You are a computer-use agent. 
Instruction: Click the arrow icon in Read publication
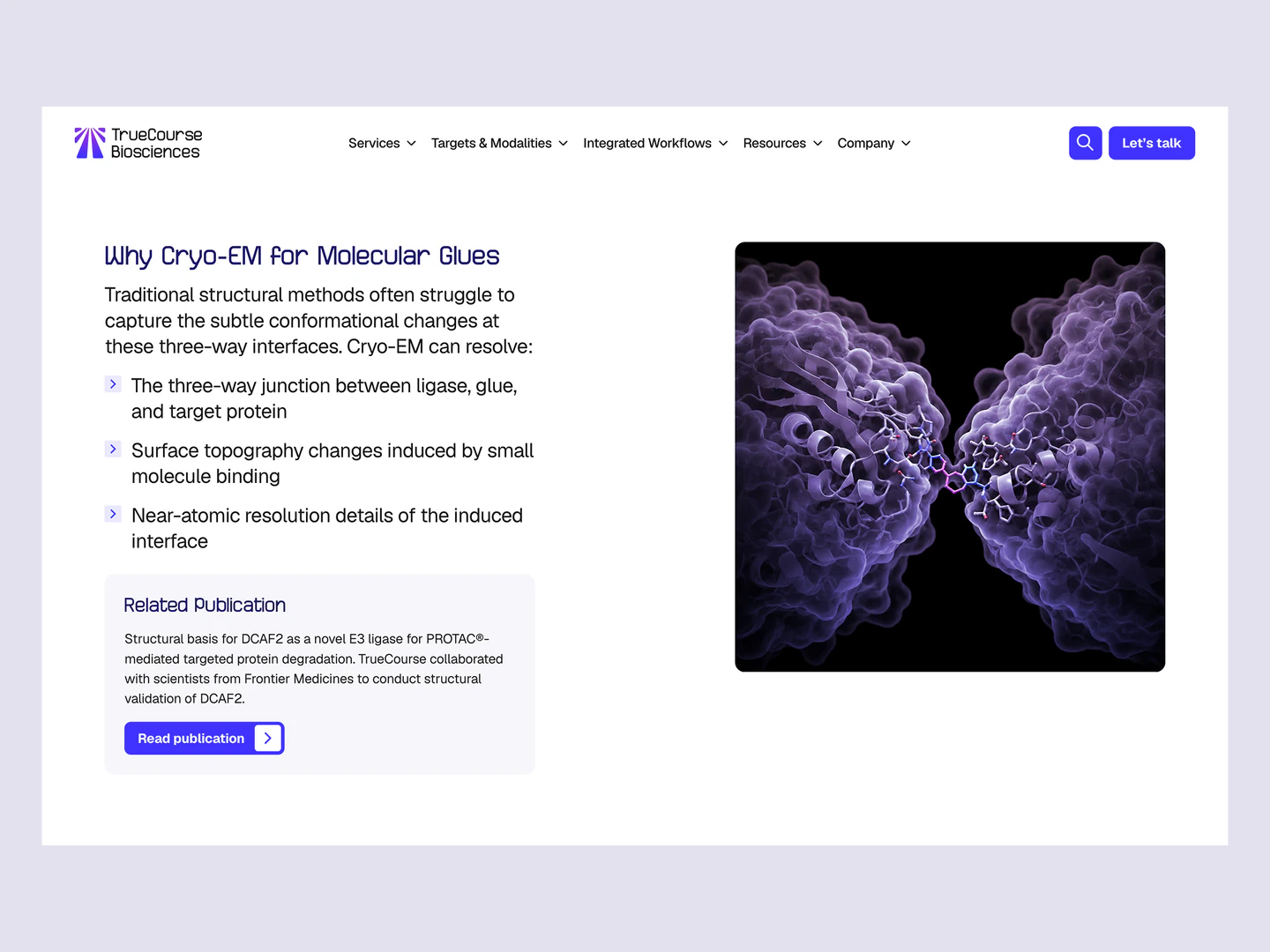coord(268,738)
